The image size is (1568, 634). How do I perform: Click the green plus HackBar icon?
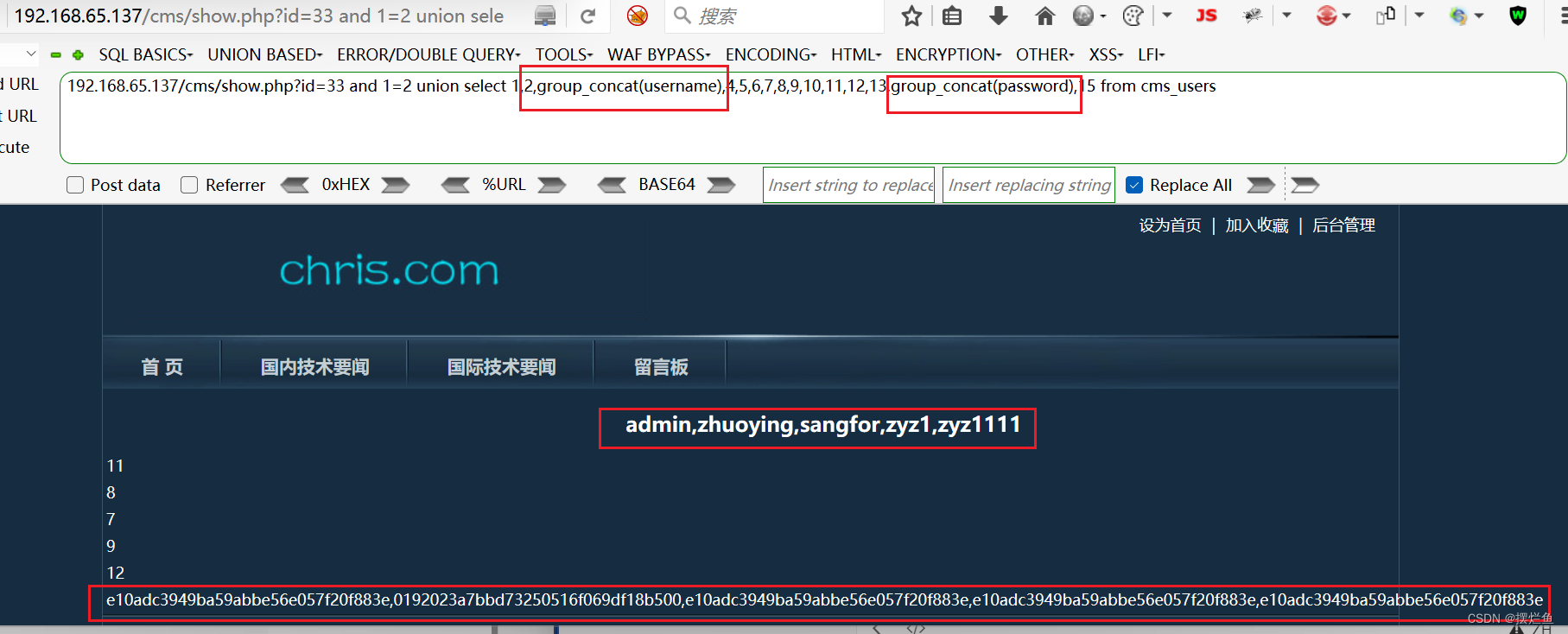click(78, 54)
